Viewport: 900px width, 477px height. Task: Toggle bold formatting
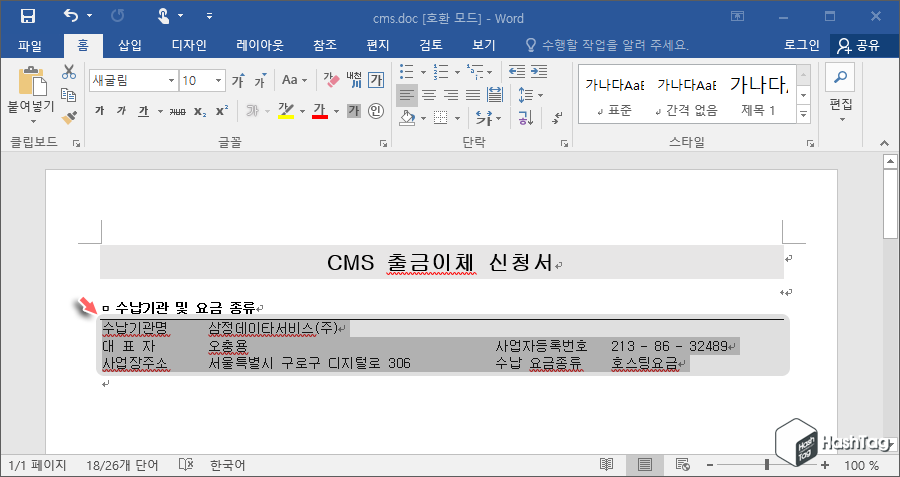[99, 111]
